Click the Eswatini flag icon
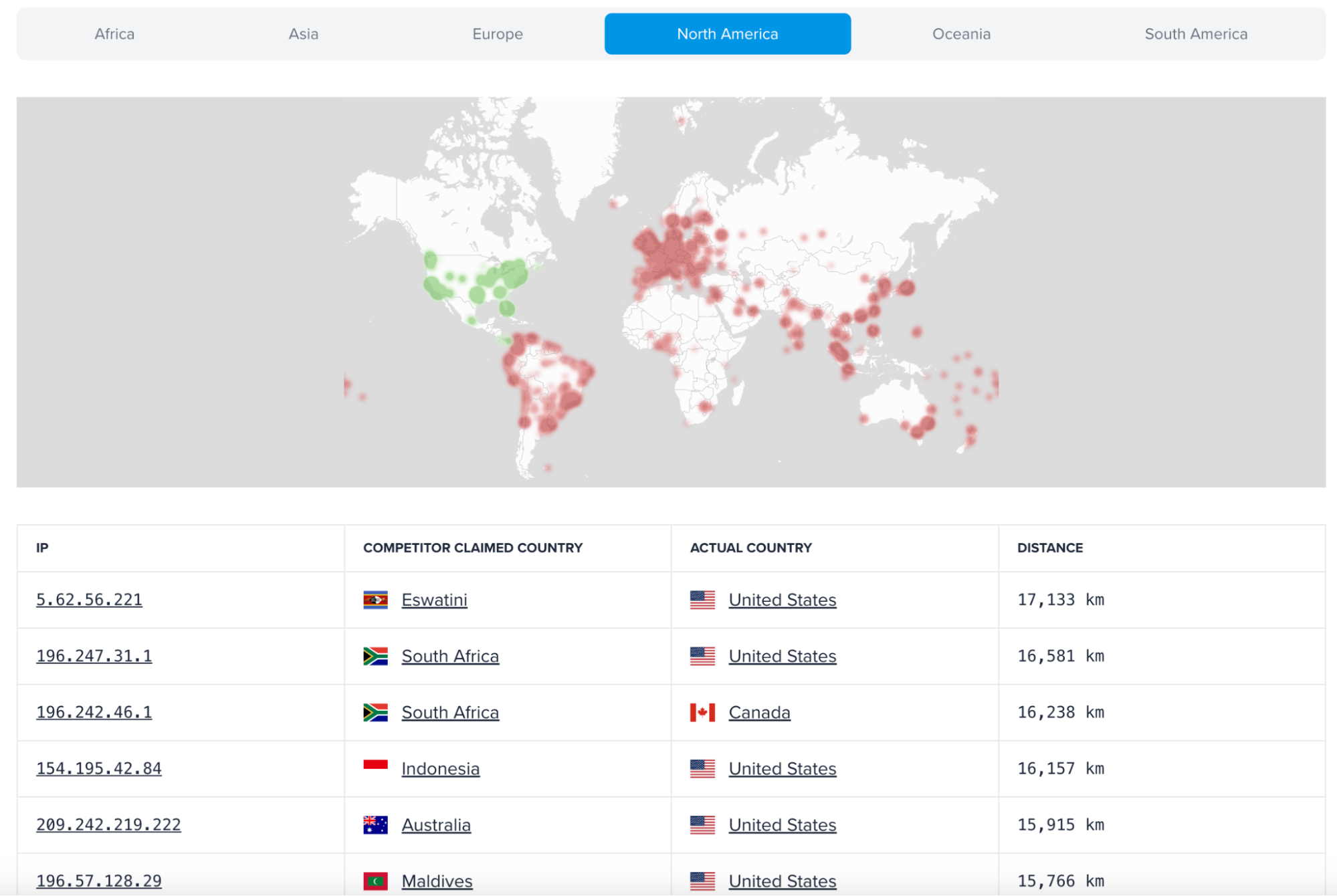Image resolution: width=1337 pixels, height=896 pixels. (x=375, y=600)
